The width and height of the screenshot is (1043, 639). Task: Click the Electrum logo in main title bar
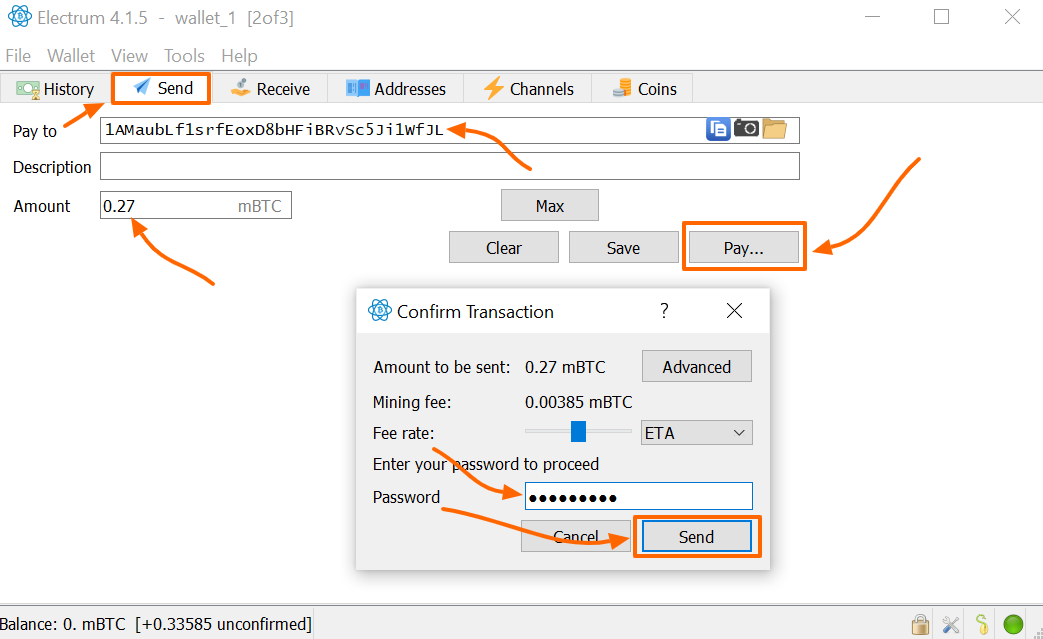tap(19, 17)
